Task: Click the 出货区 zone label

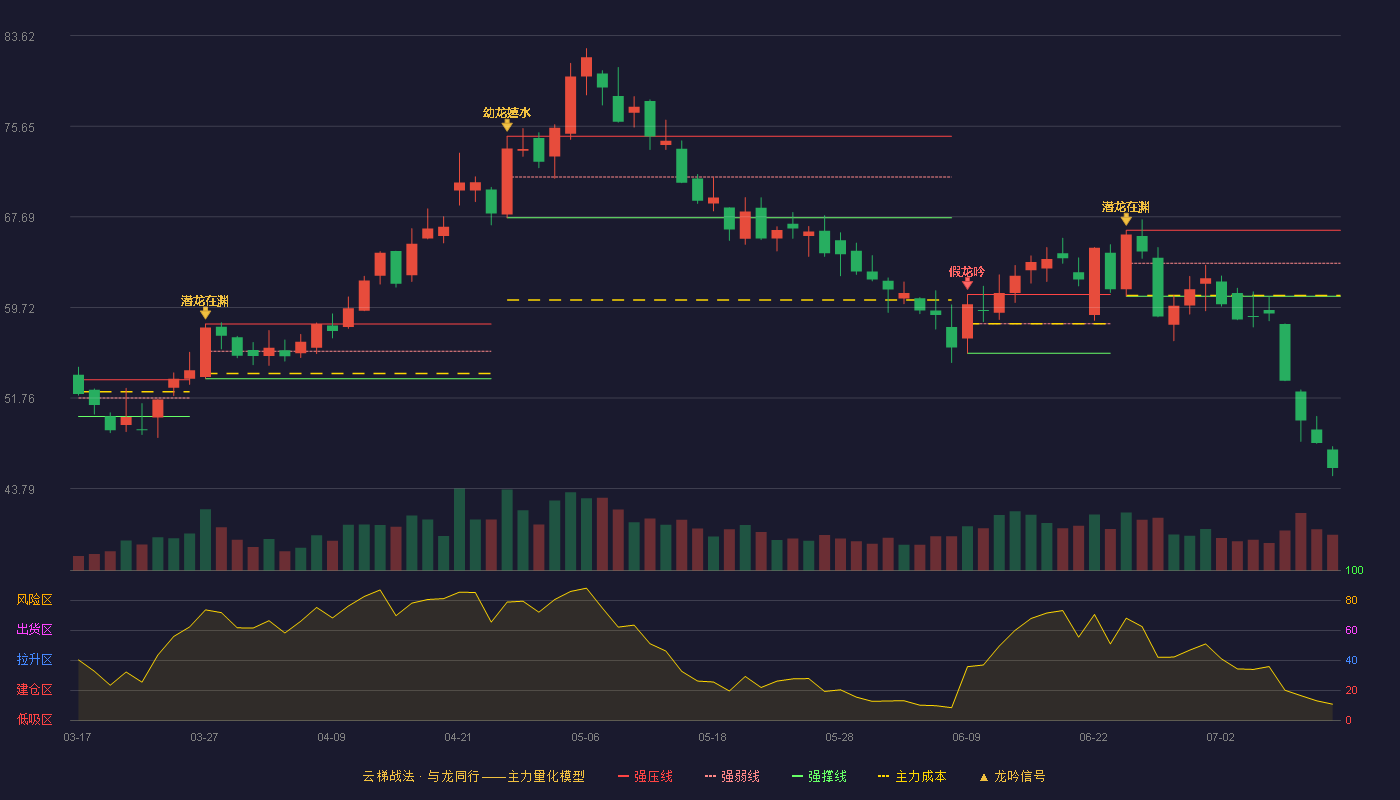Action: pos(34,630)
